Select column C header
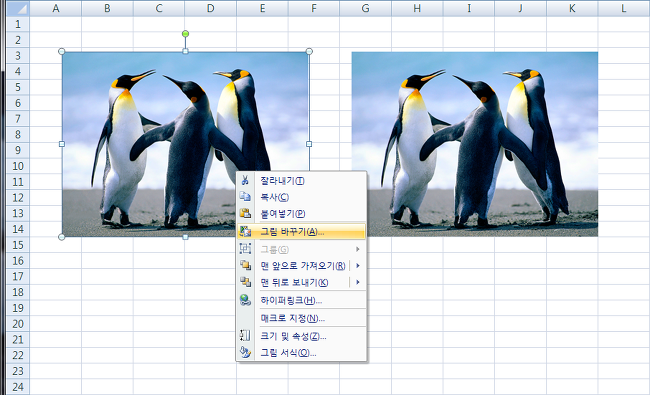 point(159,8)
